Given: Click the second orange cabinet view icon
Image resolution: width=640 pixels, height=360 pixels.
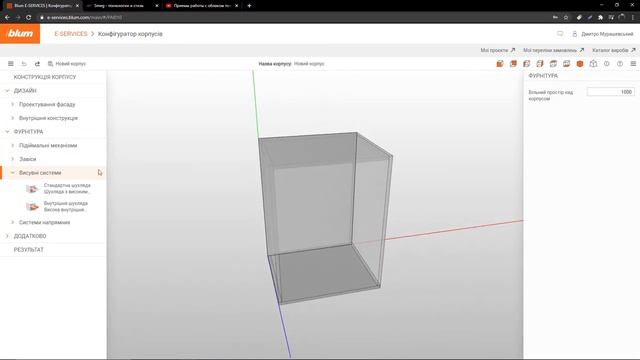Looking at the screenshot, I should pos(513,64).
